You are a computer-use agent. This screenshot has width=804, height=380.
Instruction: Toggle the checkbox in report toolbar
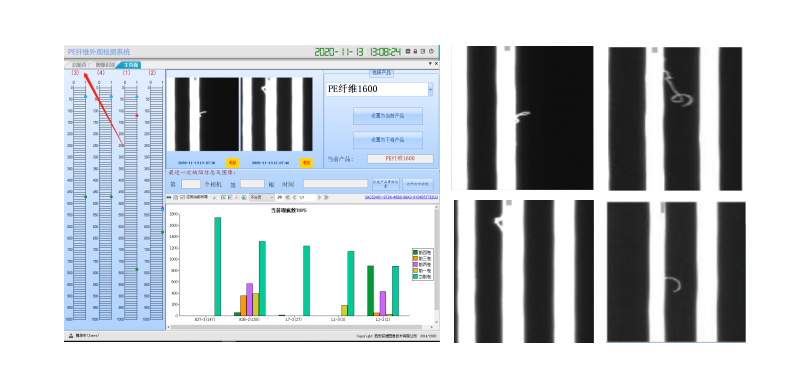pyautogui.click(x=183, y=197)
